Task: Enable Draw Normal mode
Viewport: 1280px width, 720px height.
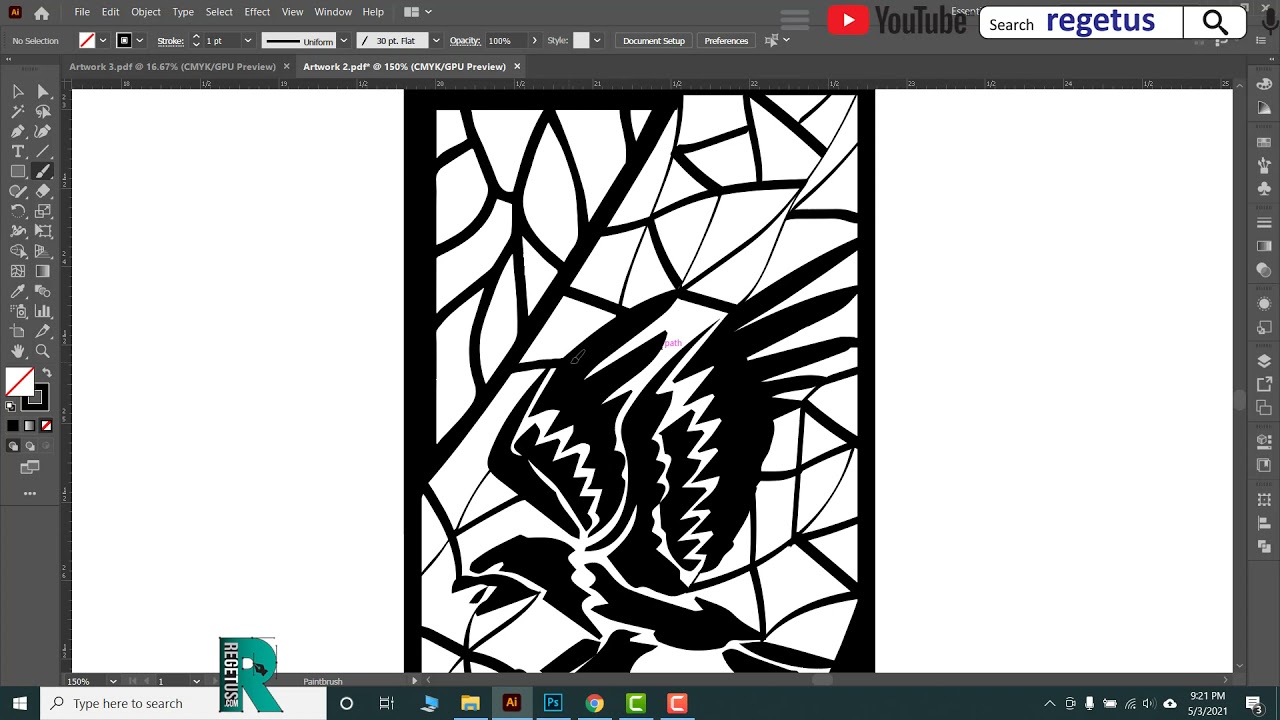Action: pos(13,446)
